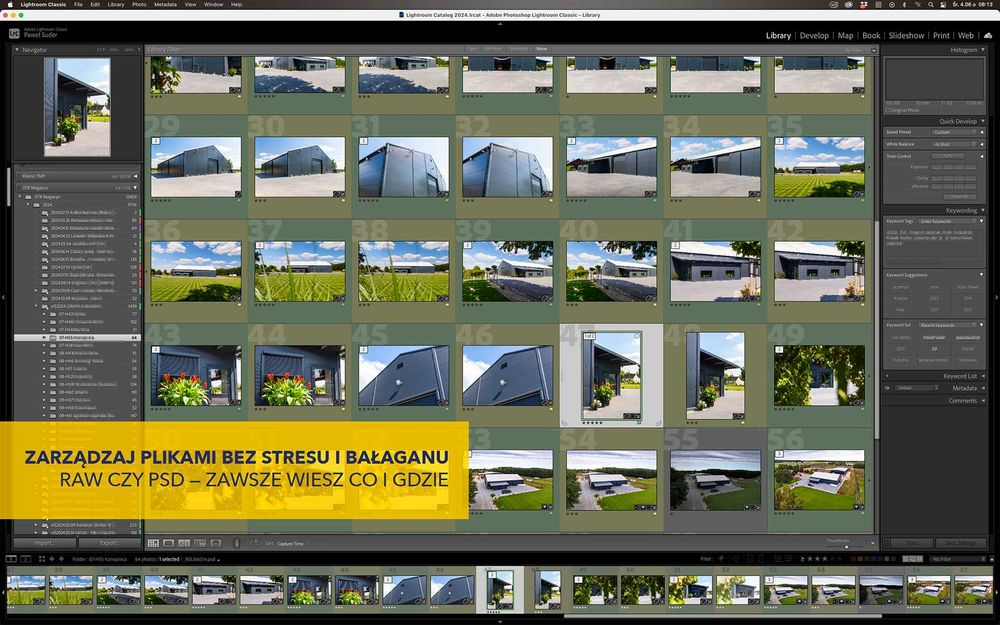Collapse the Histogram panel
The image size is (1000, 625).
coord(983,50)
